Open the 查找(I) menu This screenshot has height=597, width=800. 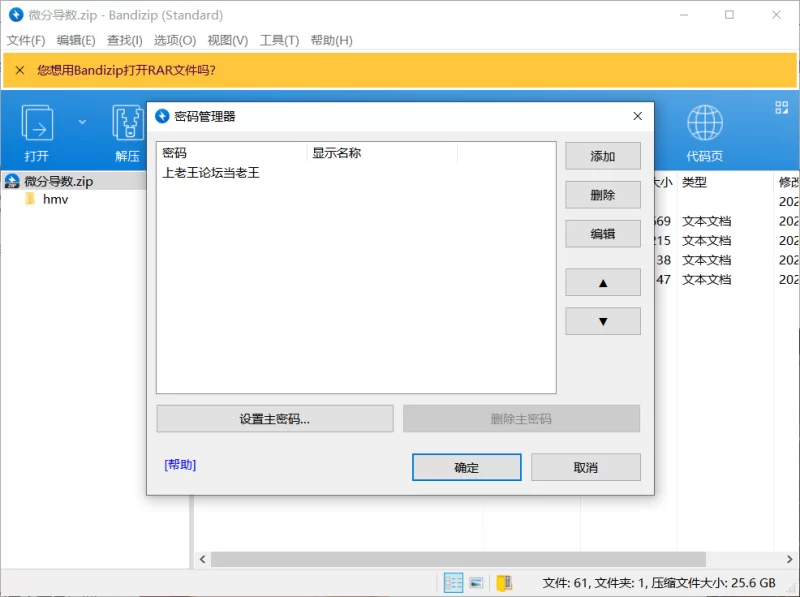pos(124,40)
